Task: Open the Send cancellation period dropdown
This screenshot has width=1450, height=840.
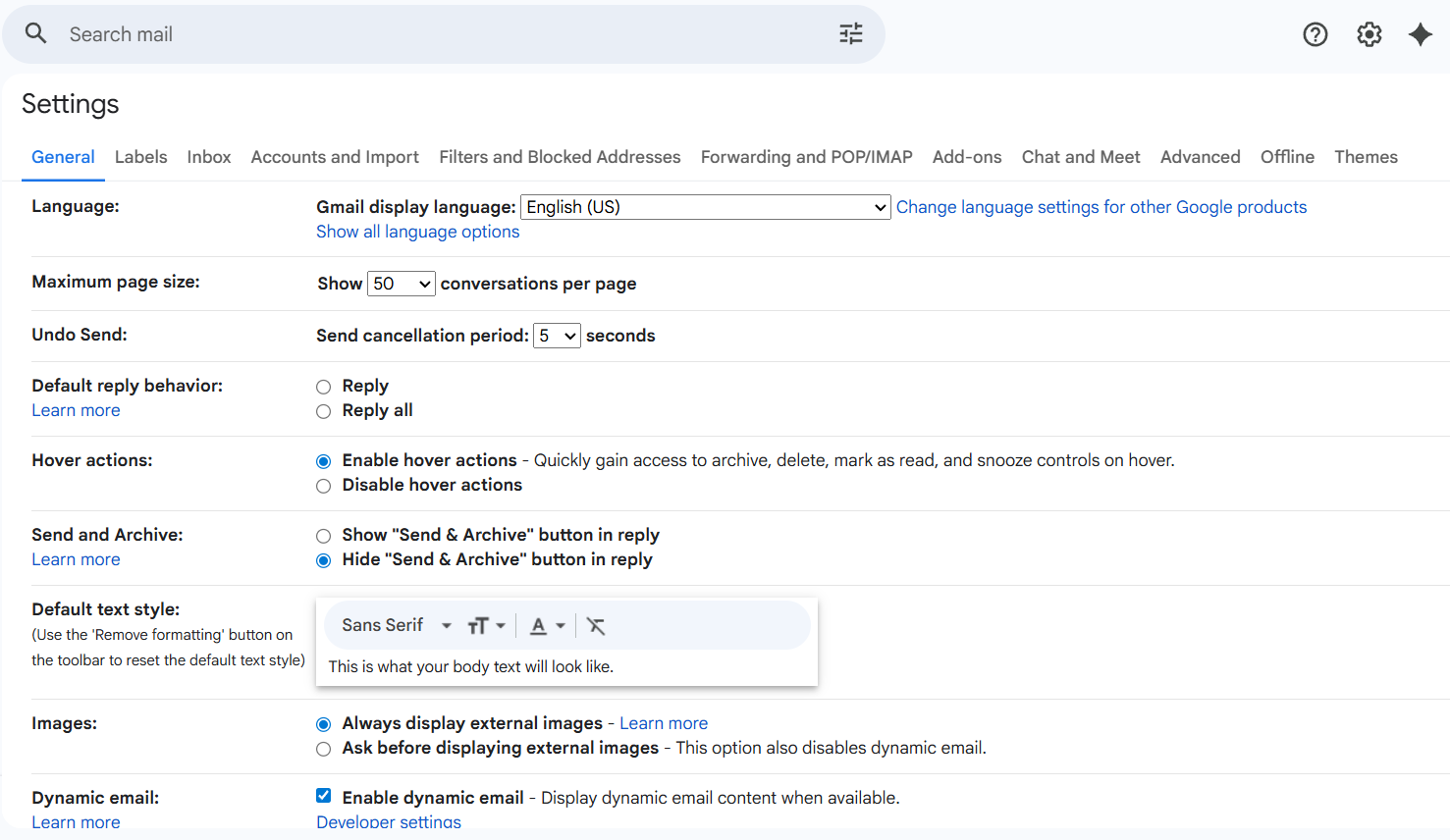Action: [557, 335]
